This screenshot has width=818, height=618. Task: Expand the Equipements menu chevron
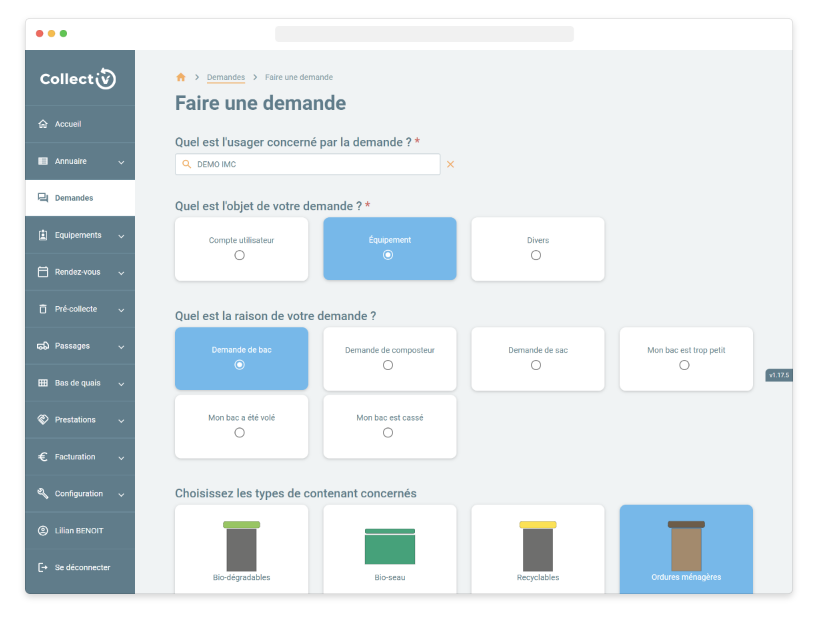tap(121, 236)
